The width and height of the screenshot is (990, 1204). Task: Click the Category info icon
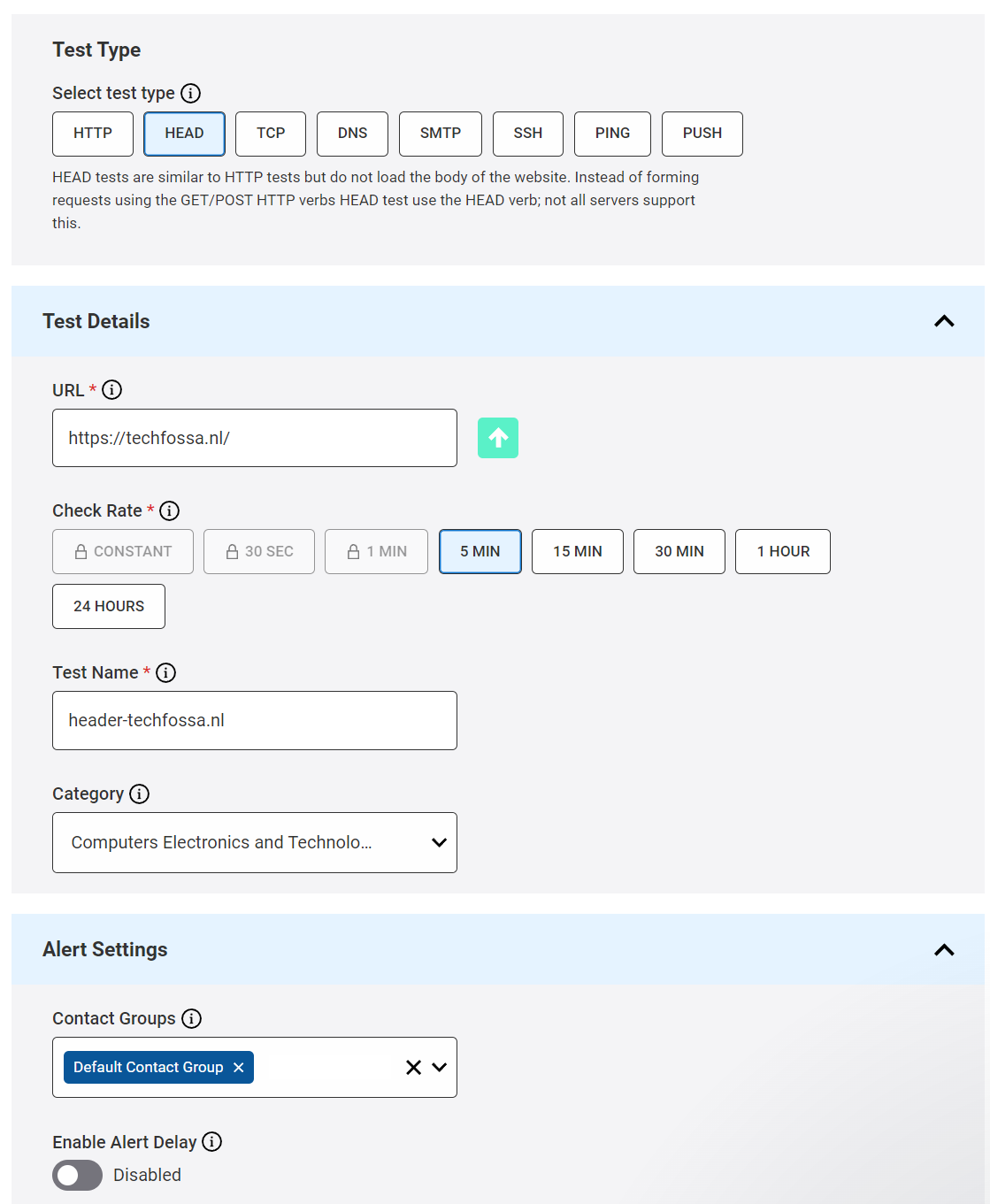click(139, 794)
